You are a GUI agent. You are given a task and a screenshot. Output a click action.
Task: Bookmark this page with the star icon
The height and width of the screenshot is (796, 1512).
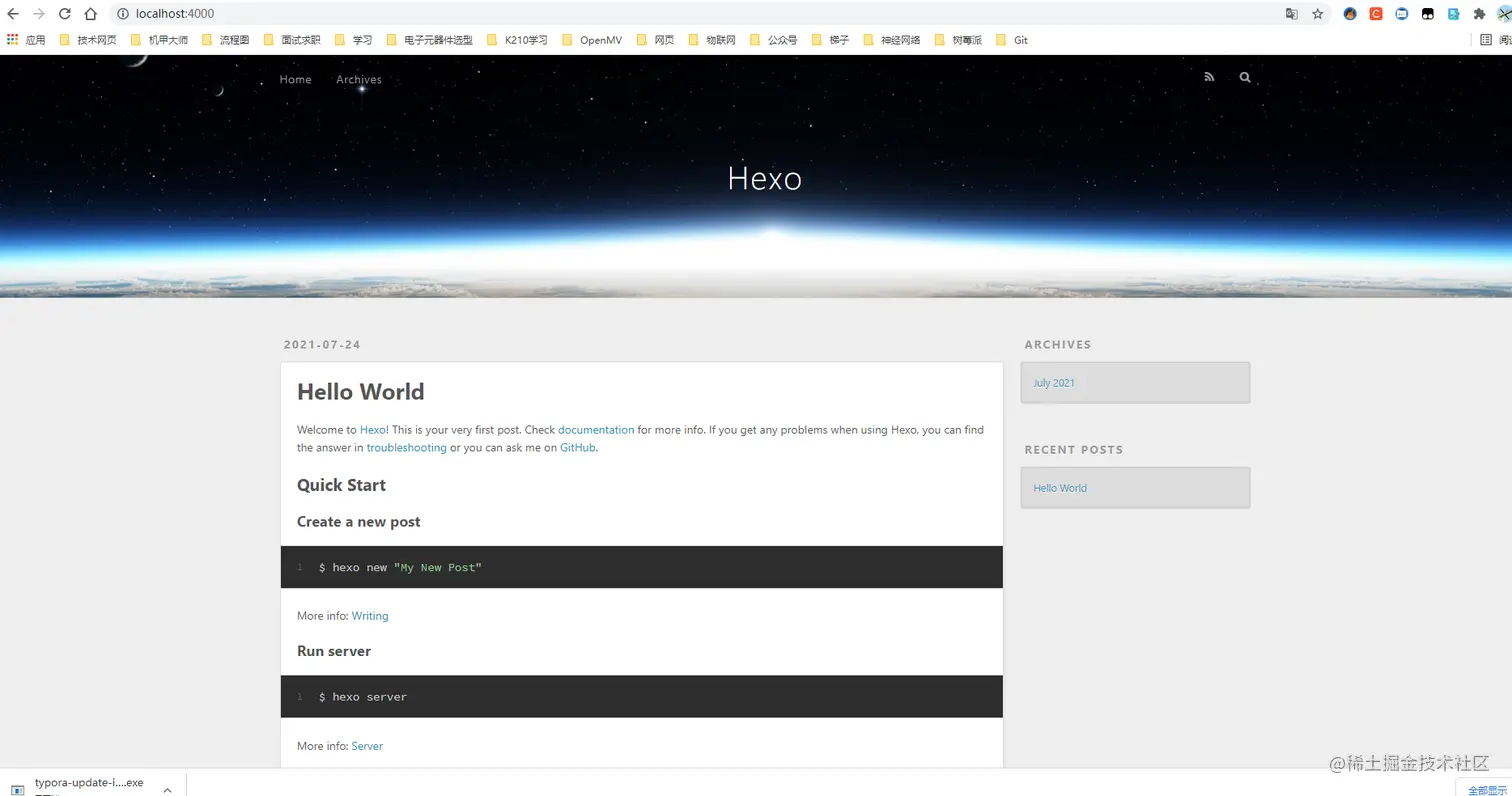(1318, 14)
